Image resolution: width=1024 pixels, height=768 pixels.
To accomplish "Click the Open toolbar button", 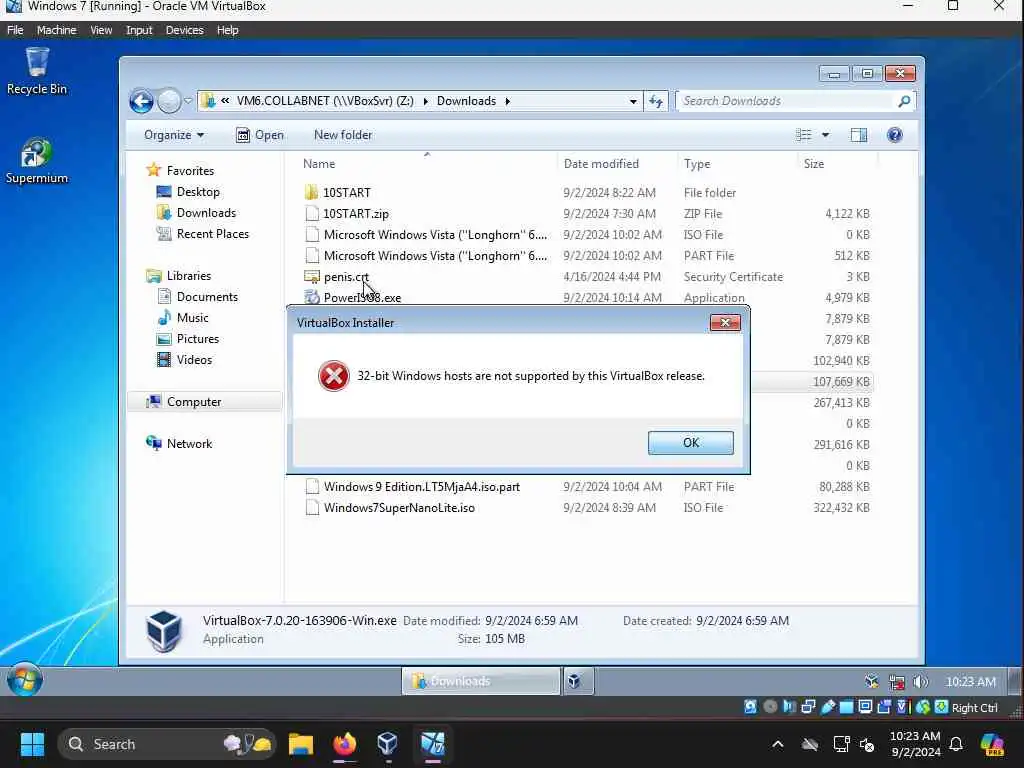I will (x=259, y=135).
